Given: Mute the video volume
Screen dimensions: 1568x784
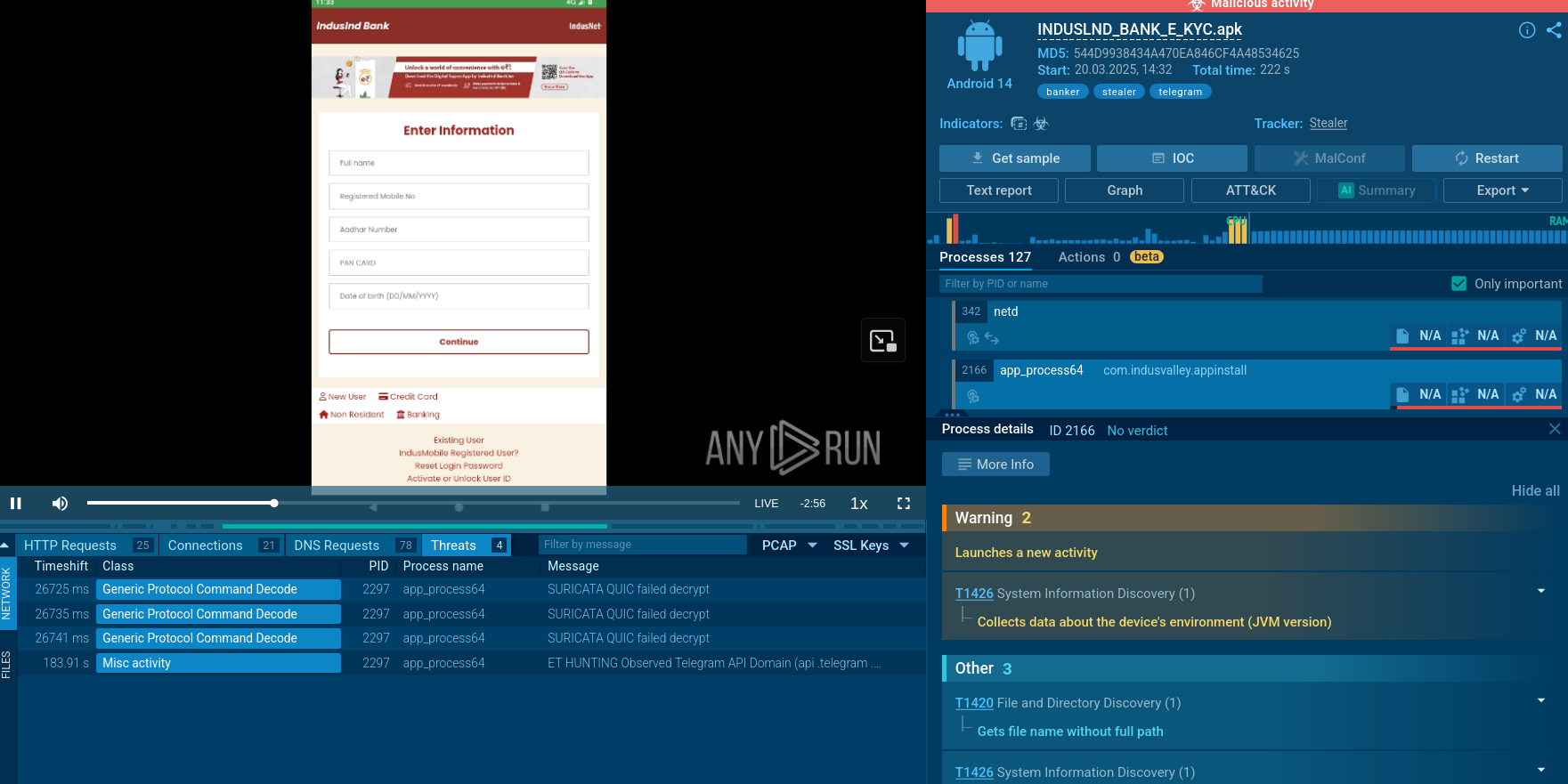Looking at the screenshot, I should click(x=60, y=504).
